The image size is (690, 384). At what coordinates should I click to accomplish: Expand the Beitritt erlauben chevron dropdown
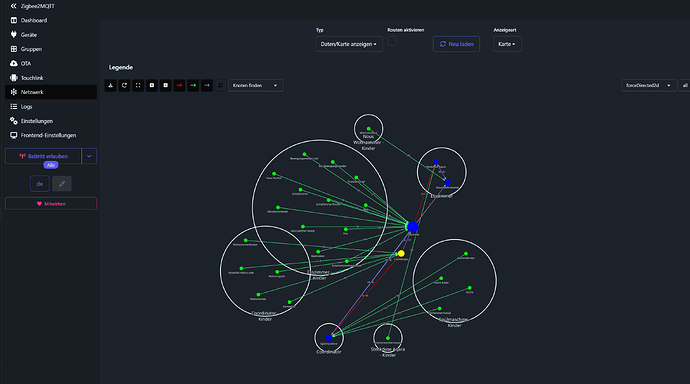tap(89, 156)
